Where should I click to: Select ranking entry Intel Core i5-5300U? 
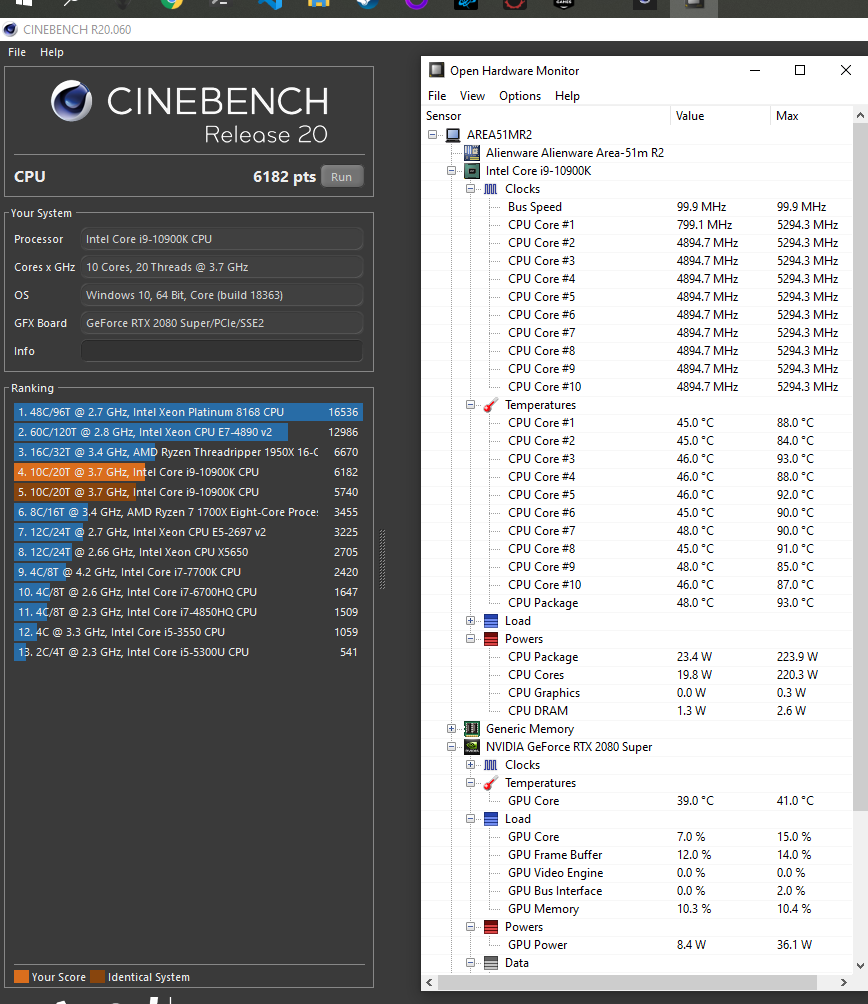click(x=188, y=652)
